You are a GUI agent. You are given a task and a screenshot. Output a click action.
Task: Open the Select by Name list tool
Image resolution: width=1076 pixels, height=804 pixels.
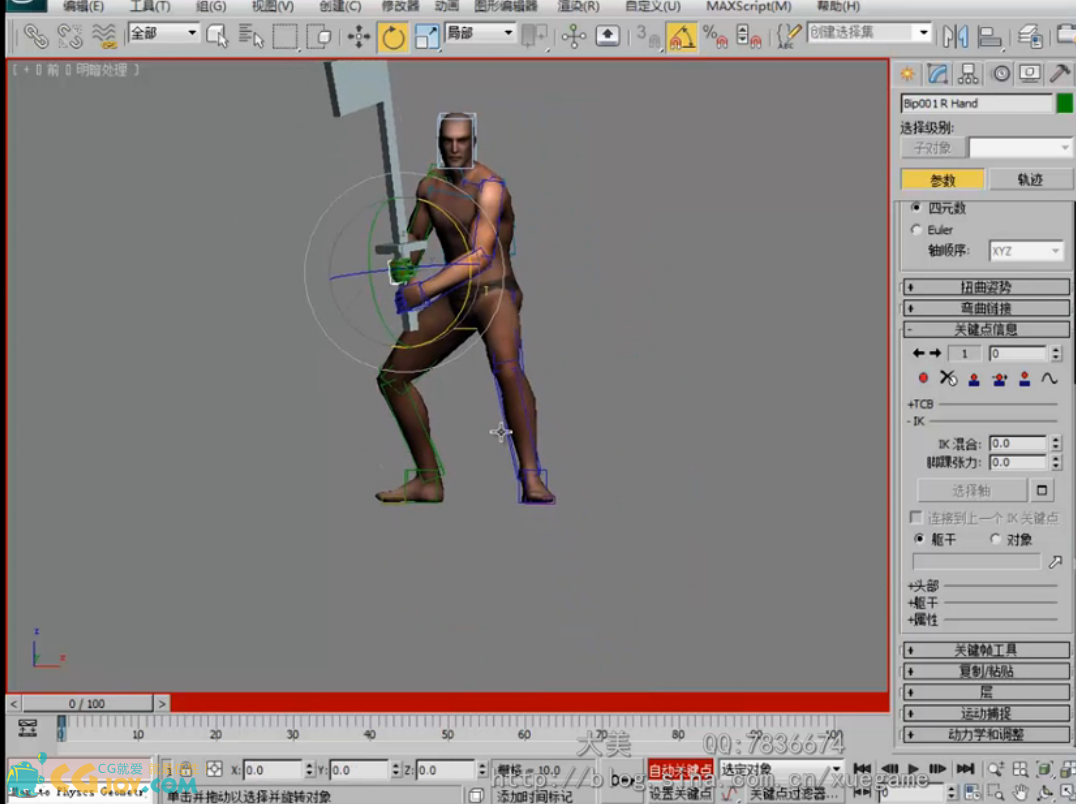(x=251, y=35)
